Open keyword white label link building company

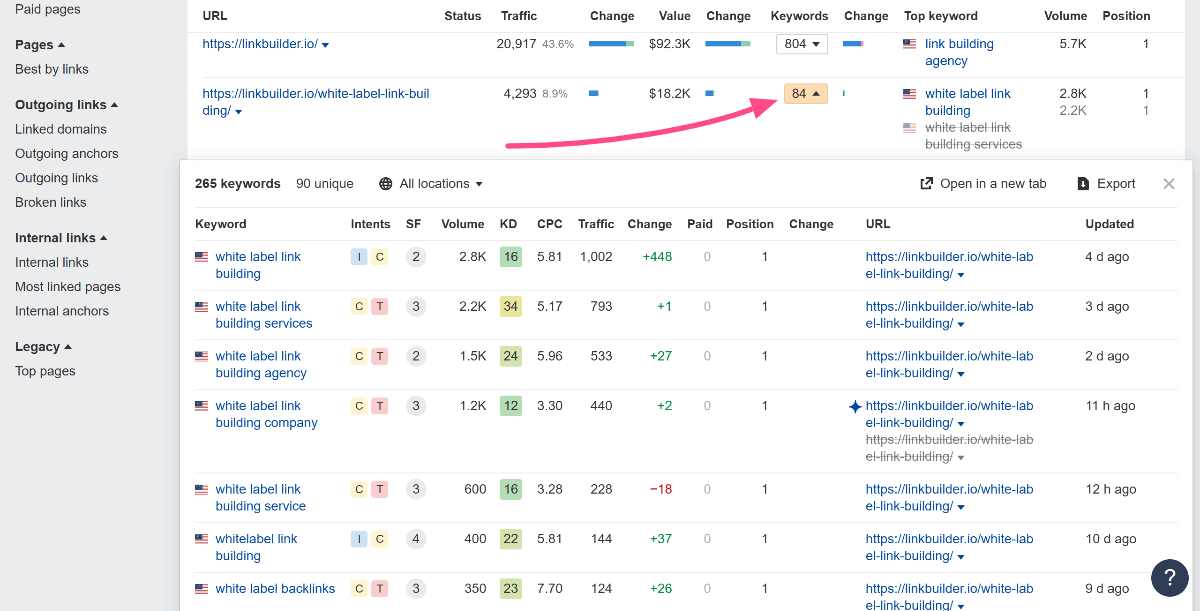point(266,415)
